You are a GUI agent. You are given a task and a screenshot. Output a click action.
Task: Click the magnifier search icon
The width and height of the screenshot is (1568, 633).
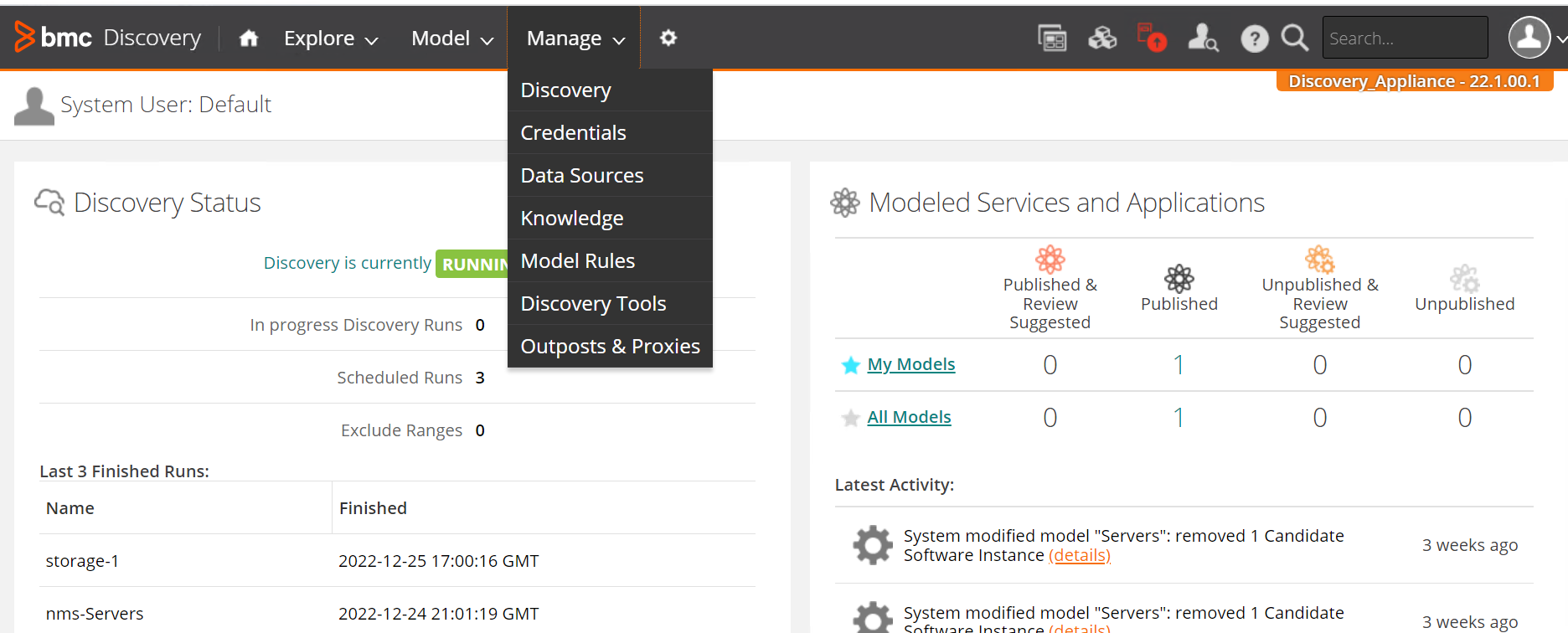click(x=1294, y=39)
